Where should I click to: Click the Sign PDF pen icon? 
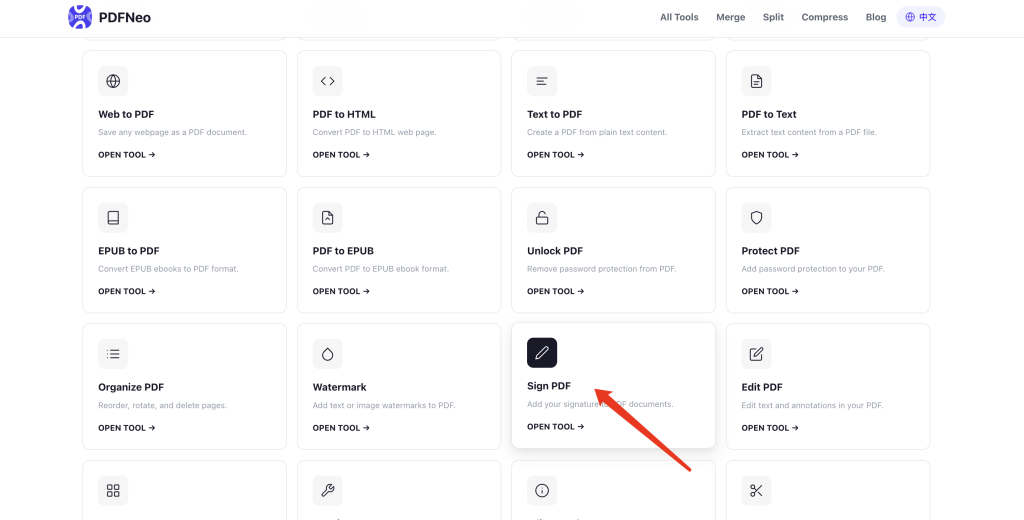542,353
